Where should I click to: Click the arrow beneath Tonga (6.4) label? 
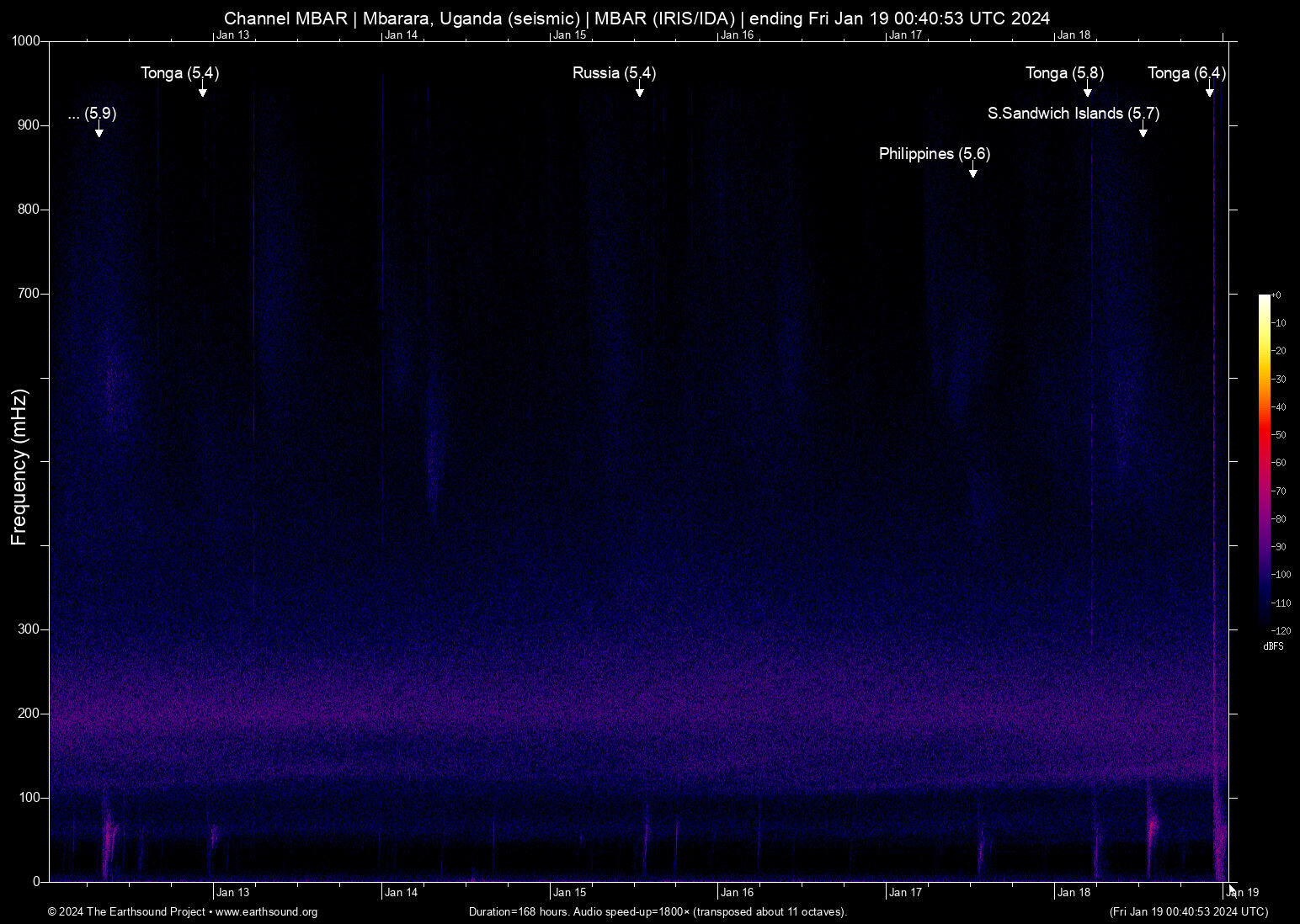click(x=1210, y=91)
